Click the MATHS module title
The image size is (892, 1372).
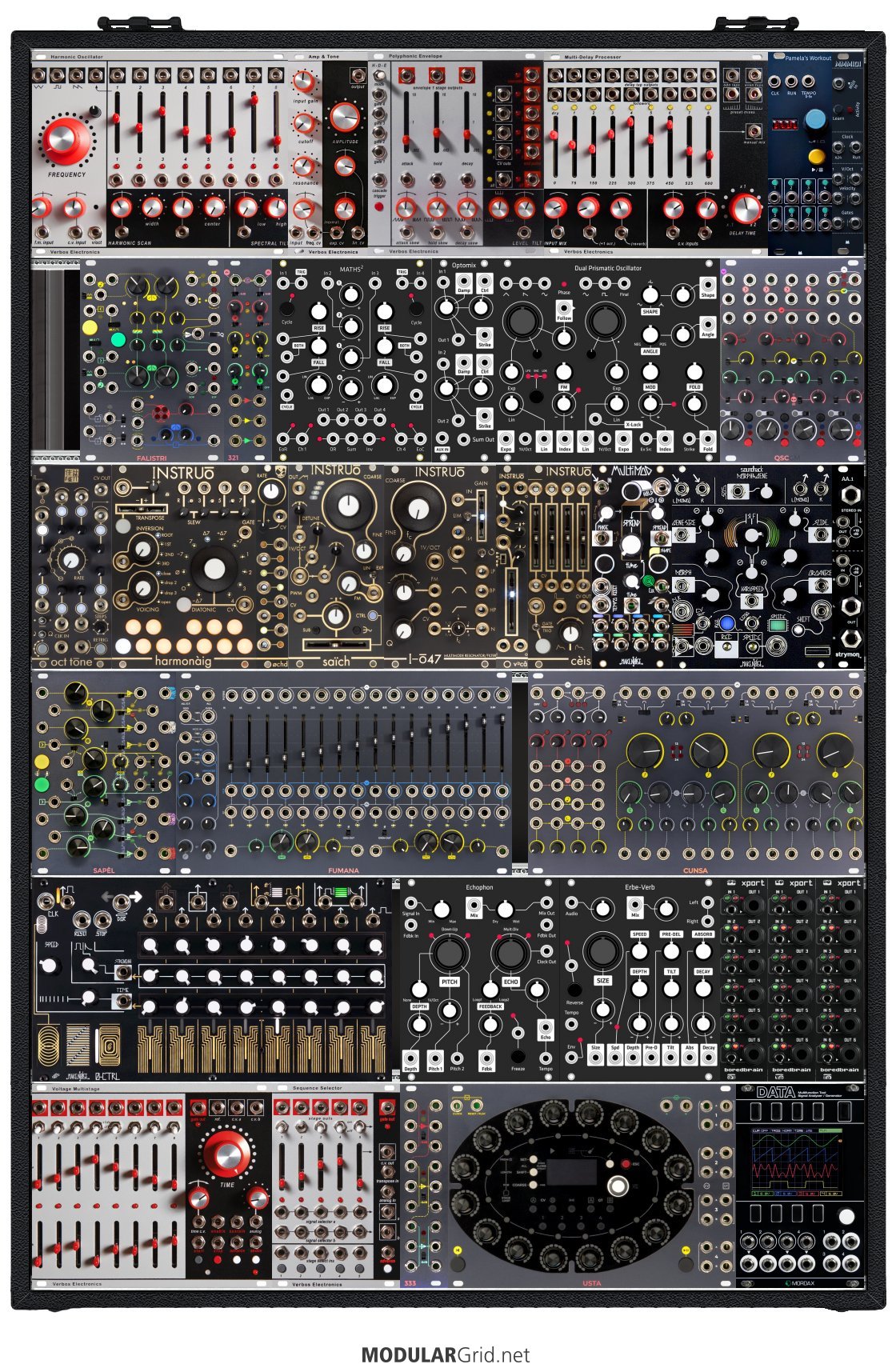pos(350,269)
